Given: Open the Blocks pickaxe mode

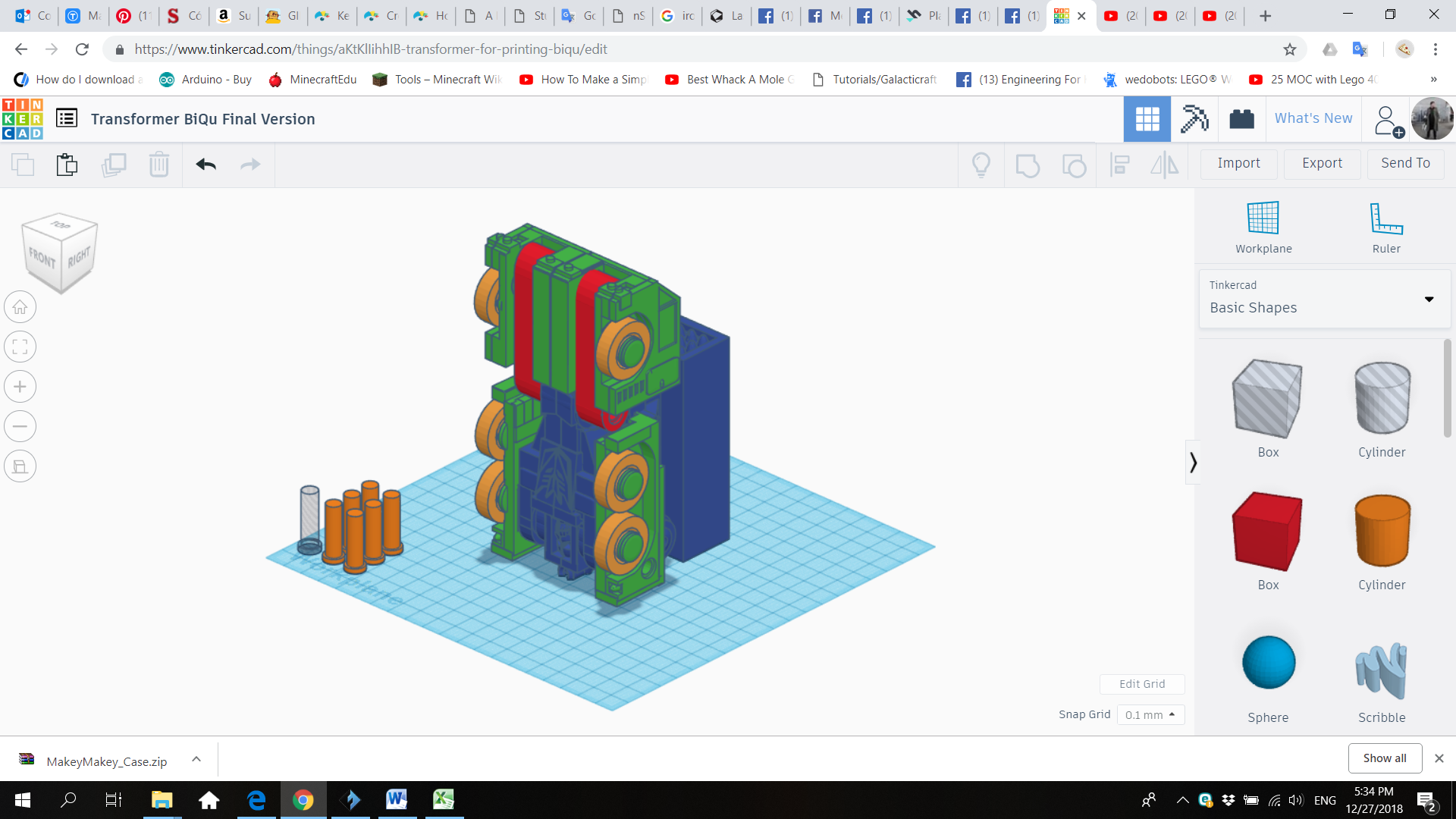Looking at the screenshot, I should tap(1194, 119).
